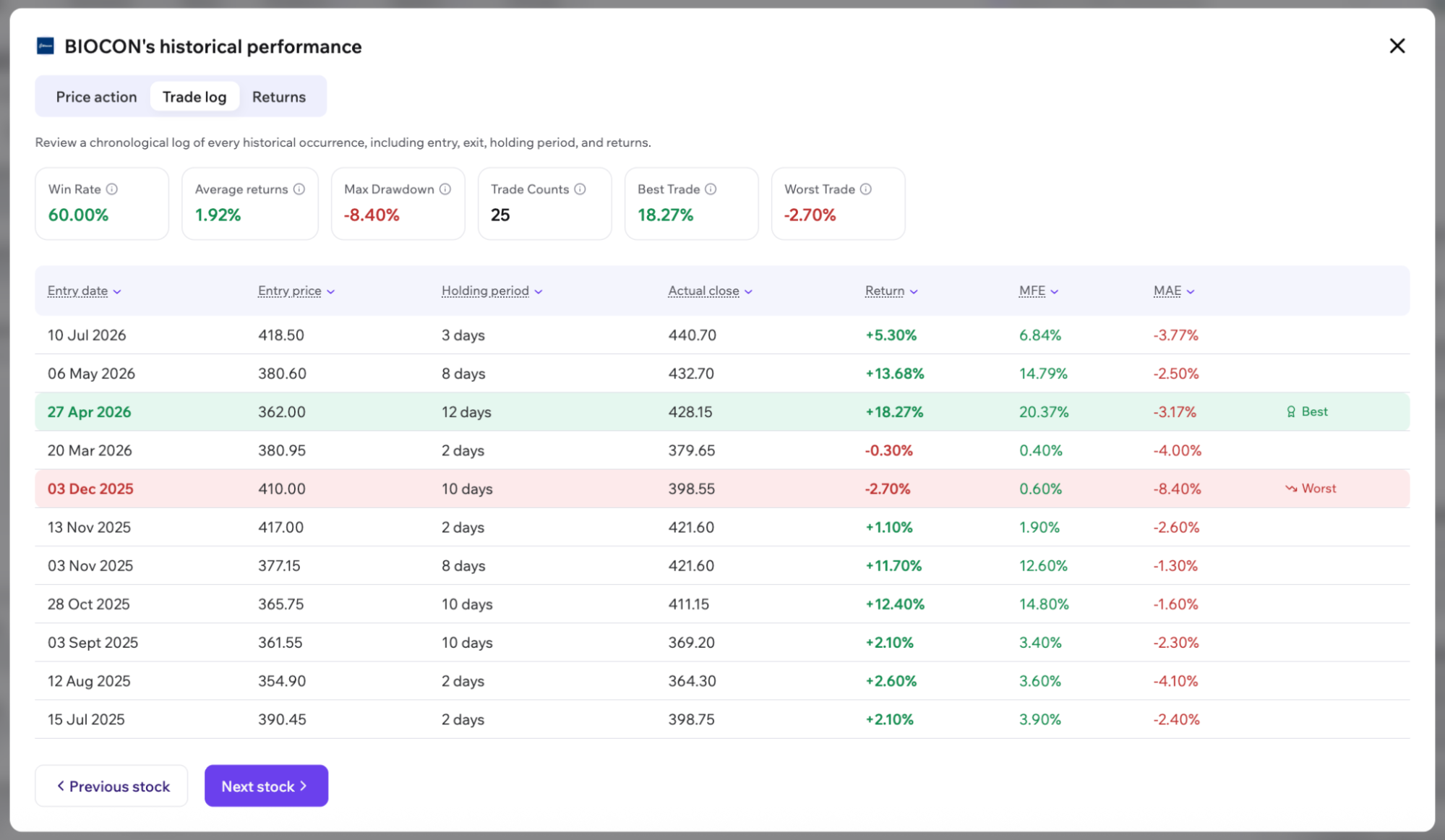Click the -2.70% Worst Trade card value
Screen dimensions: 1445x840
(x=810, y=215)
